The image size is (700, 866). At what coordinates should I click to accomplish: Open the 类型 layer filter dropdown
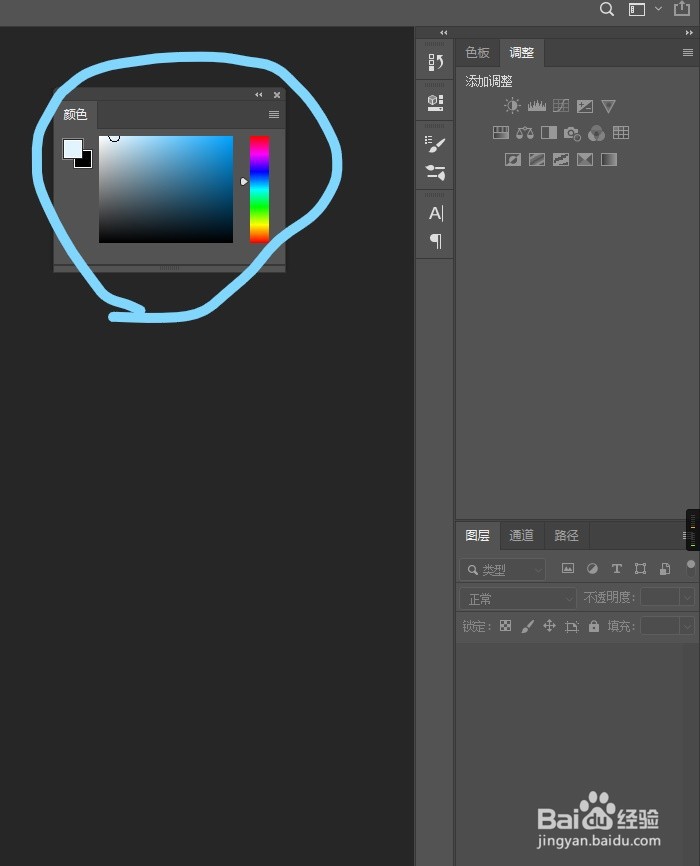pyautogui.click(x=502, y=569)
